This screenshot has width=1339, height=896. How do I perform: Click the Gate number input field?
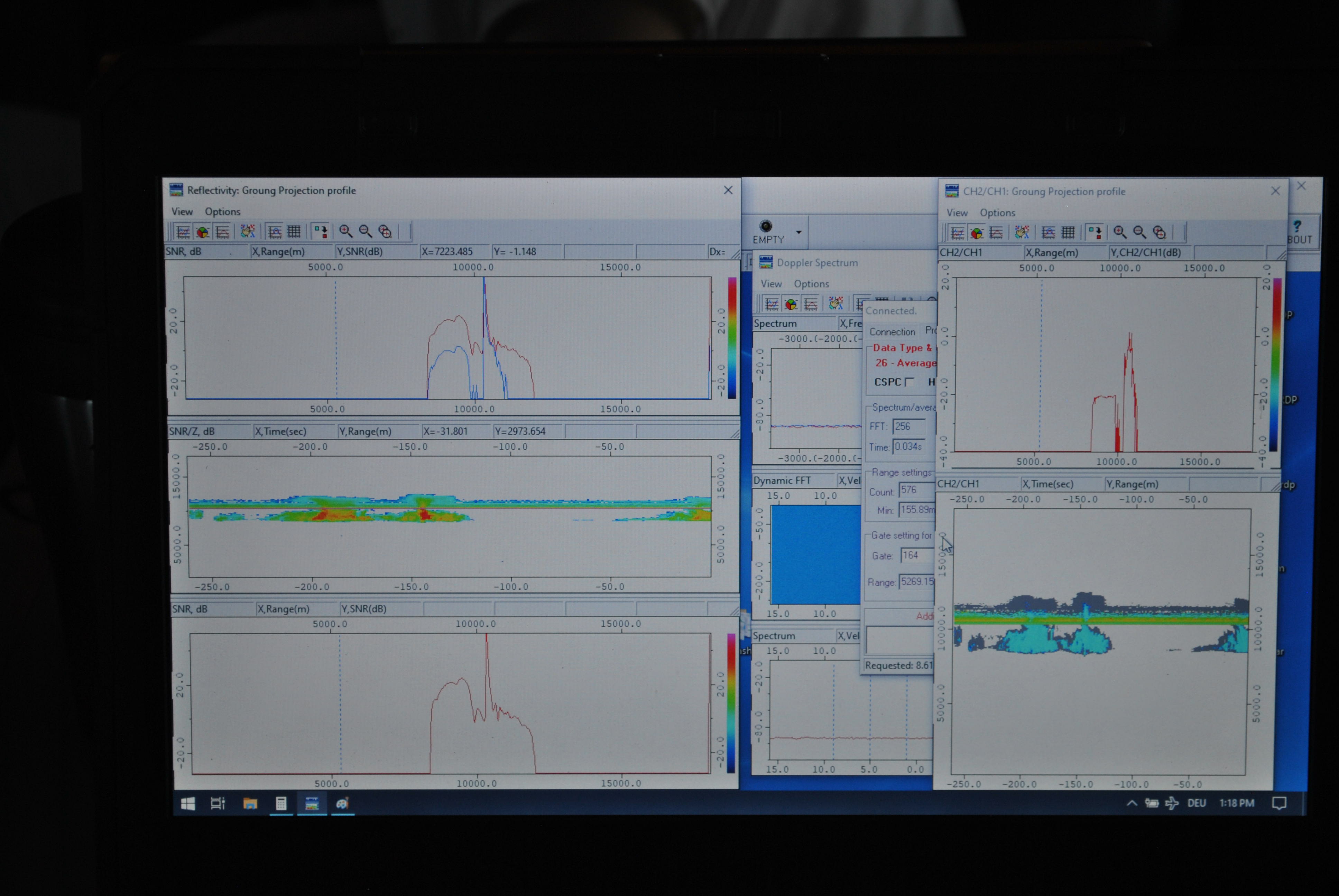pyautogui.click(x=916, y=556)
